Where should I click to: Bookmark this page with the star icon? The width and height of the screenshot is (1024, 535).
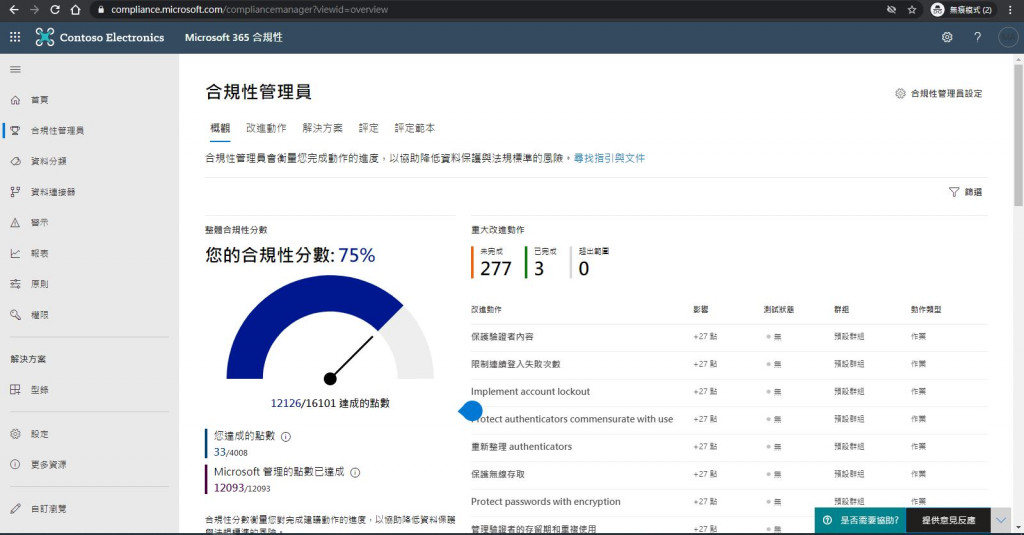pos(912,10)
